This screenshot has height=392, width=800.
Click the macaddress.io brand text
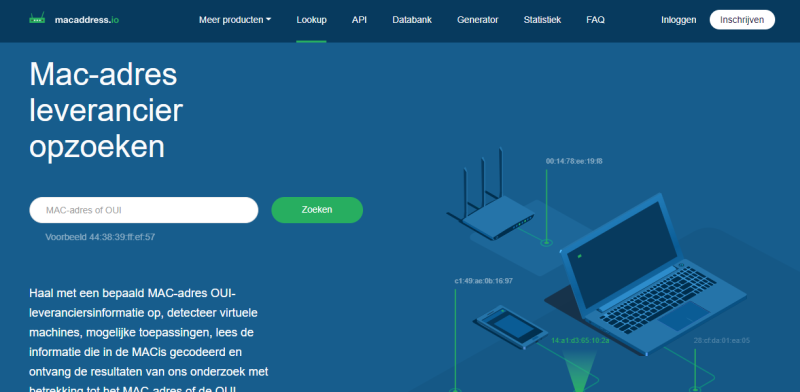tap(87, 20)
